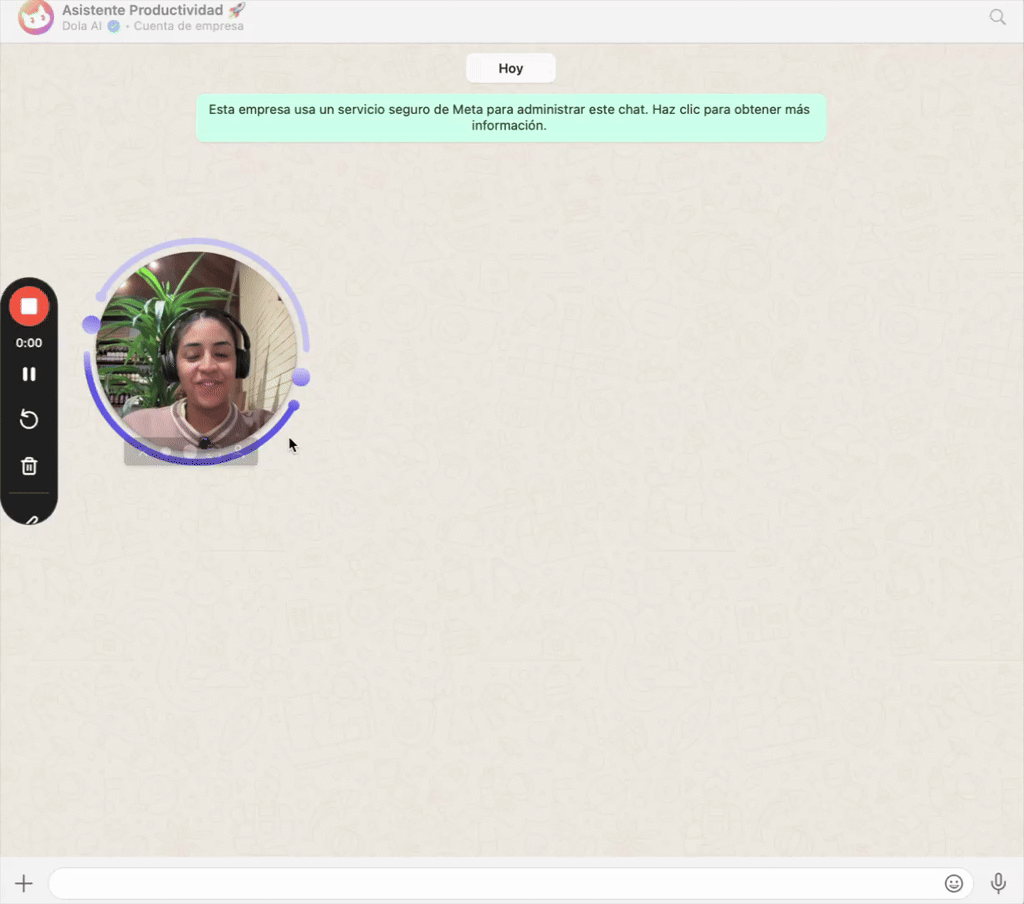Click the Hoy date label

pos(511,69)
